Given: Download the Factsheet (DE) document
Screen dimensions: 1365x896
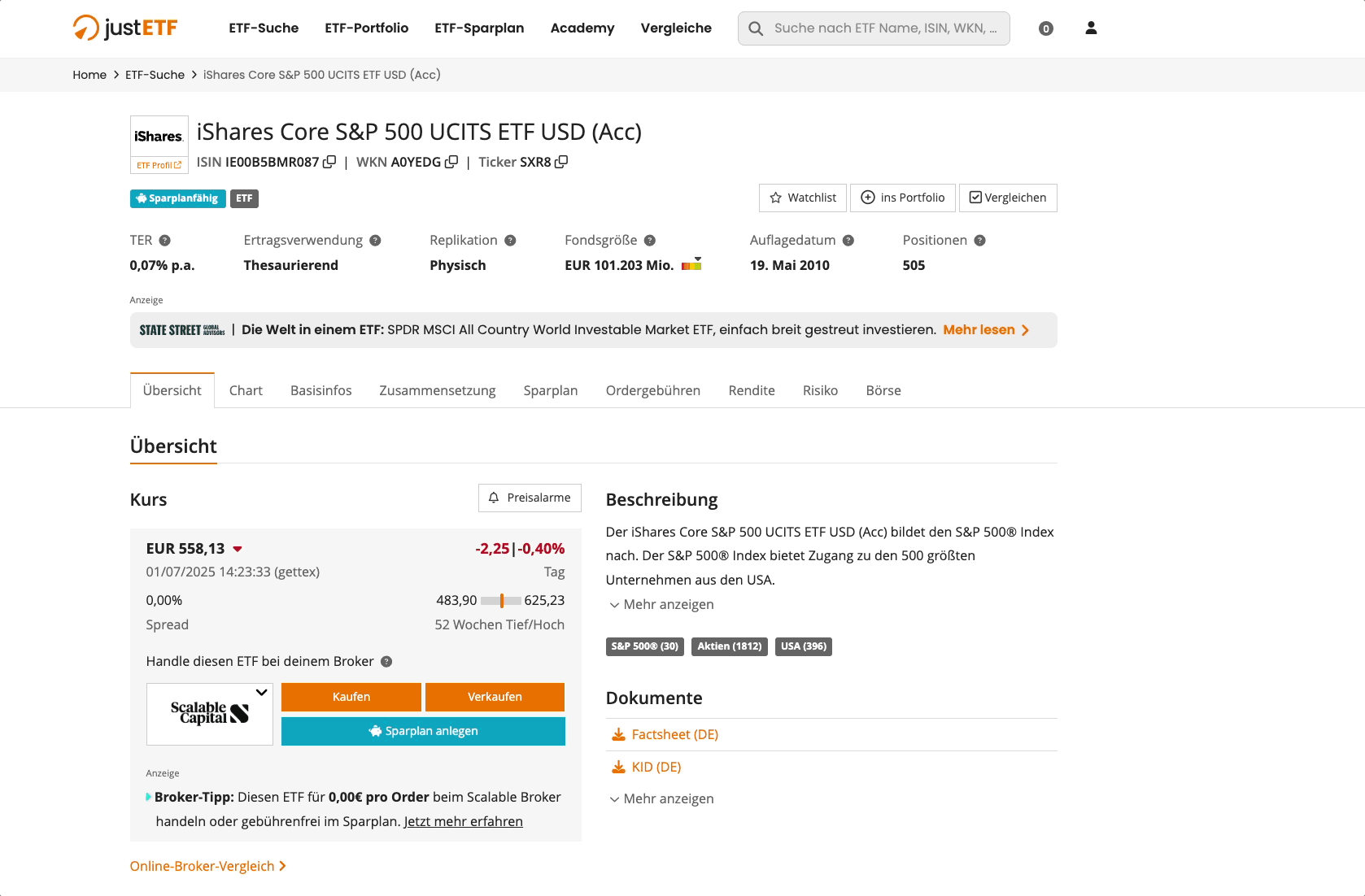Looking at the screenshot, I should [674, 734].
